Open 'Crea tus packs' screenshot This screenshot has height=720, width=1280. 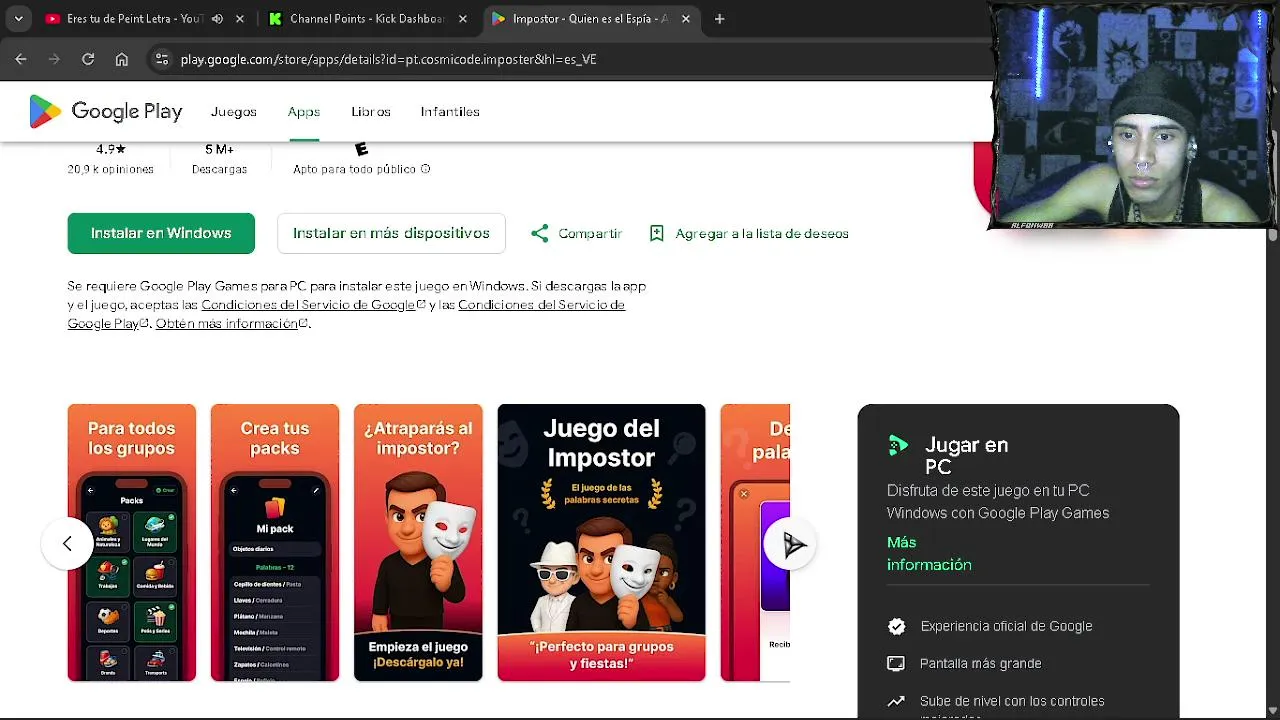point(275,542)
